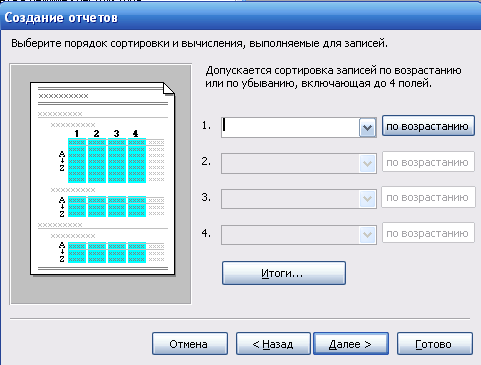This screenshot has height=365, width=481.
Task: Click the Создание отчетов title bar
Action: [240, 17]
